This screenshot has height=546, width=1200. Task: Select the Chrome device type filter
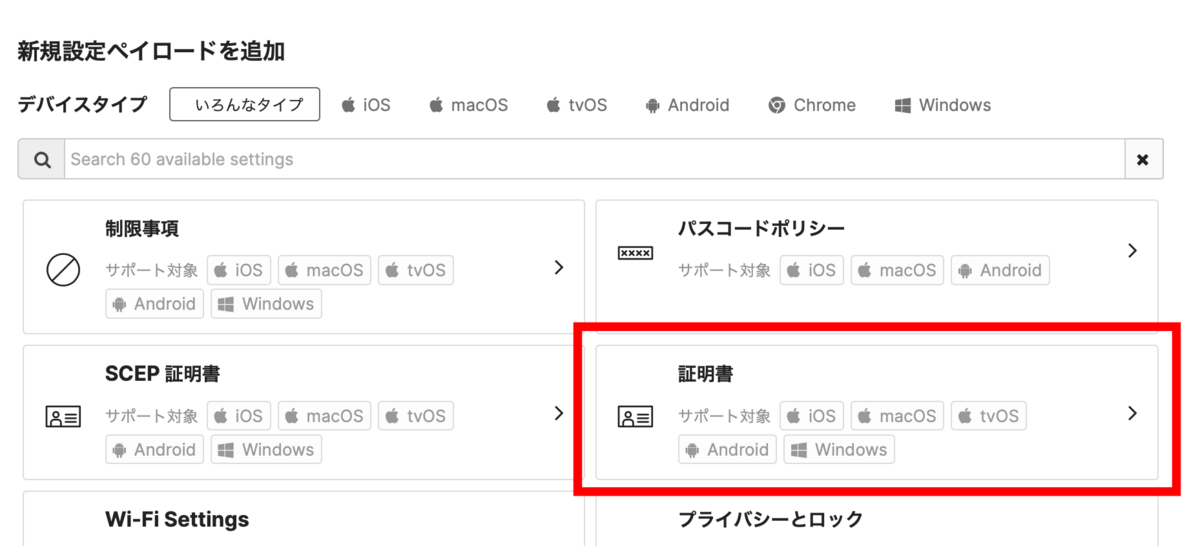pos(812,105)
